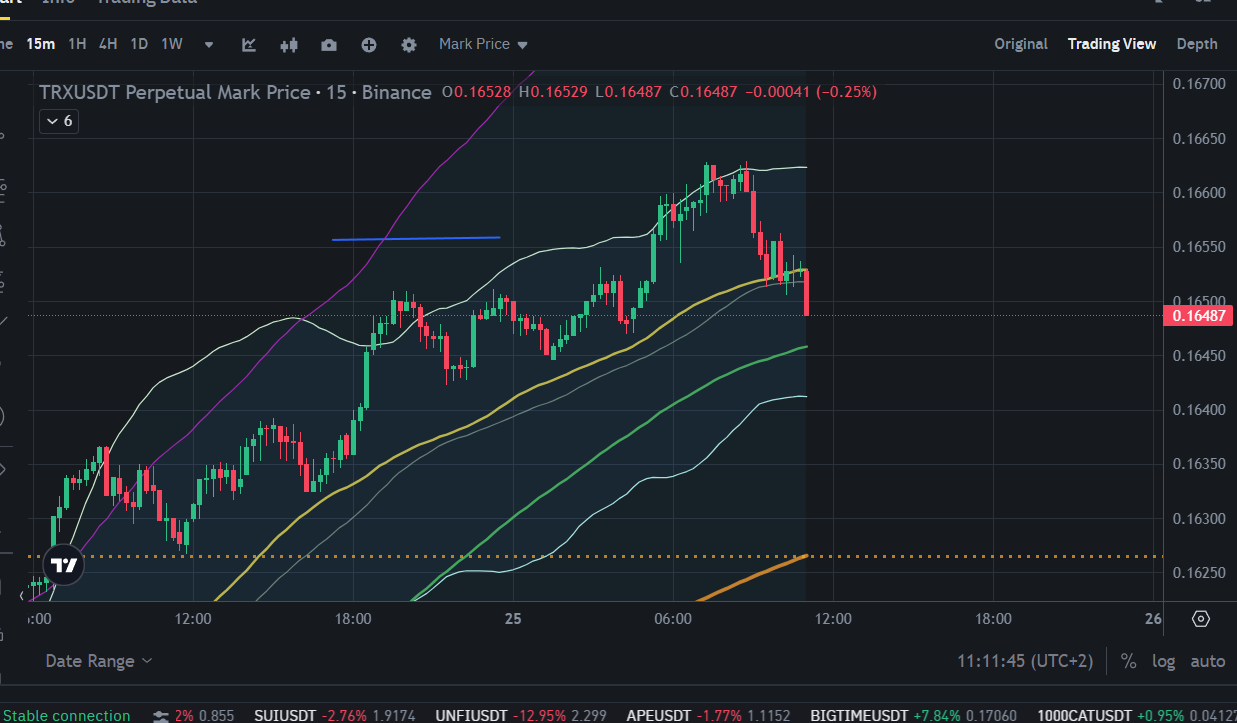Switch to Original chart view
Screen dimensions: 1237x723
1021,44
